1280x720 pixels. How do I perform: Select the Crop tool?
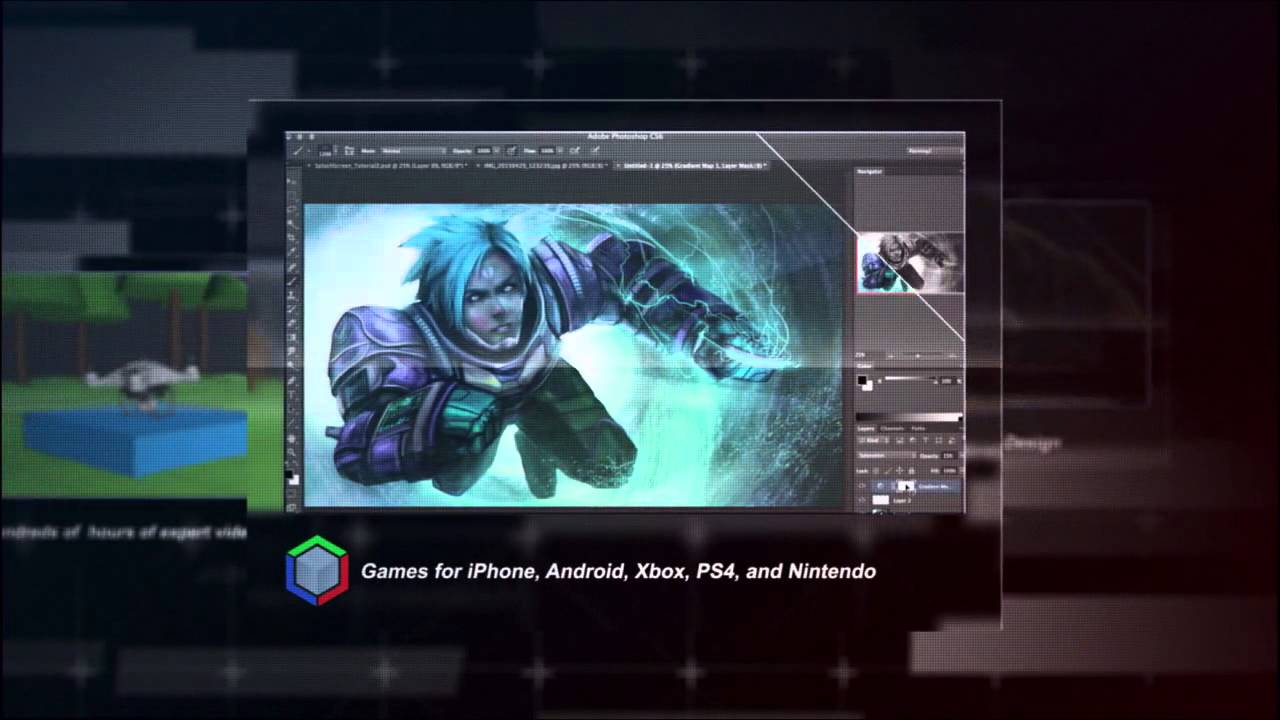291,238
